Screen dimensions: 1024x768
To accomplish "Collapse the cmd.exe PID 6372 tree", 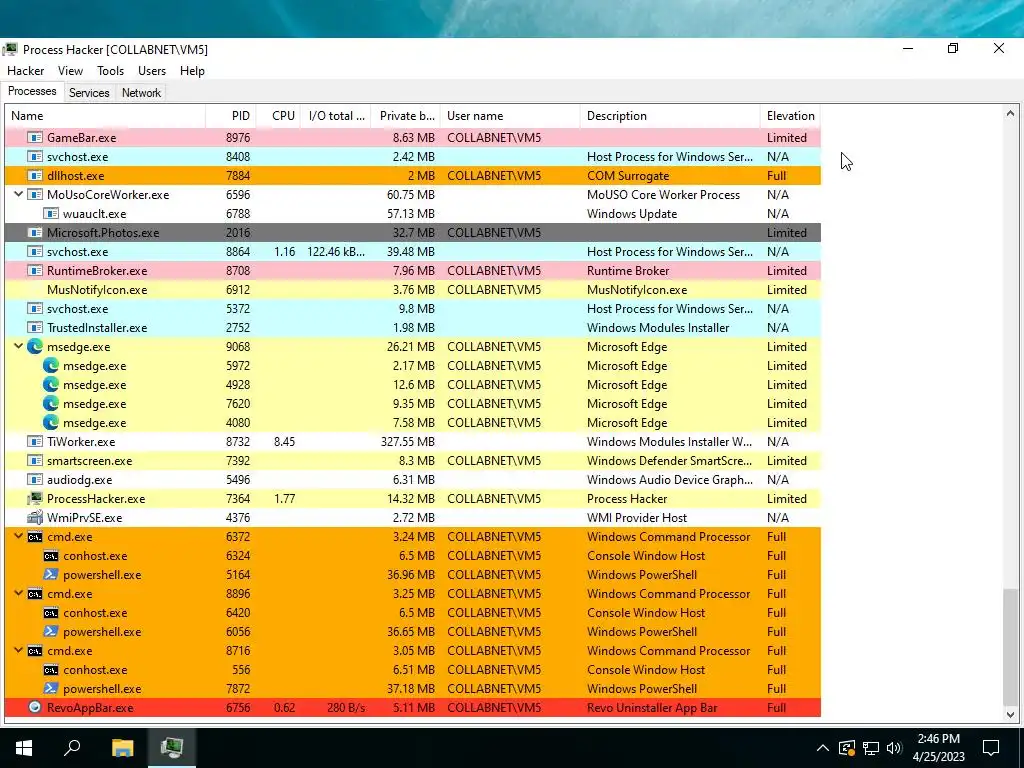I will [x=18, y=537].
